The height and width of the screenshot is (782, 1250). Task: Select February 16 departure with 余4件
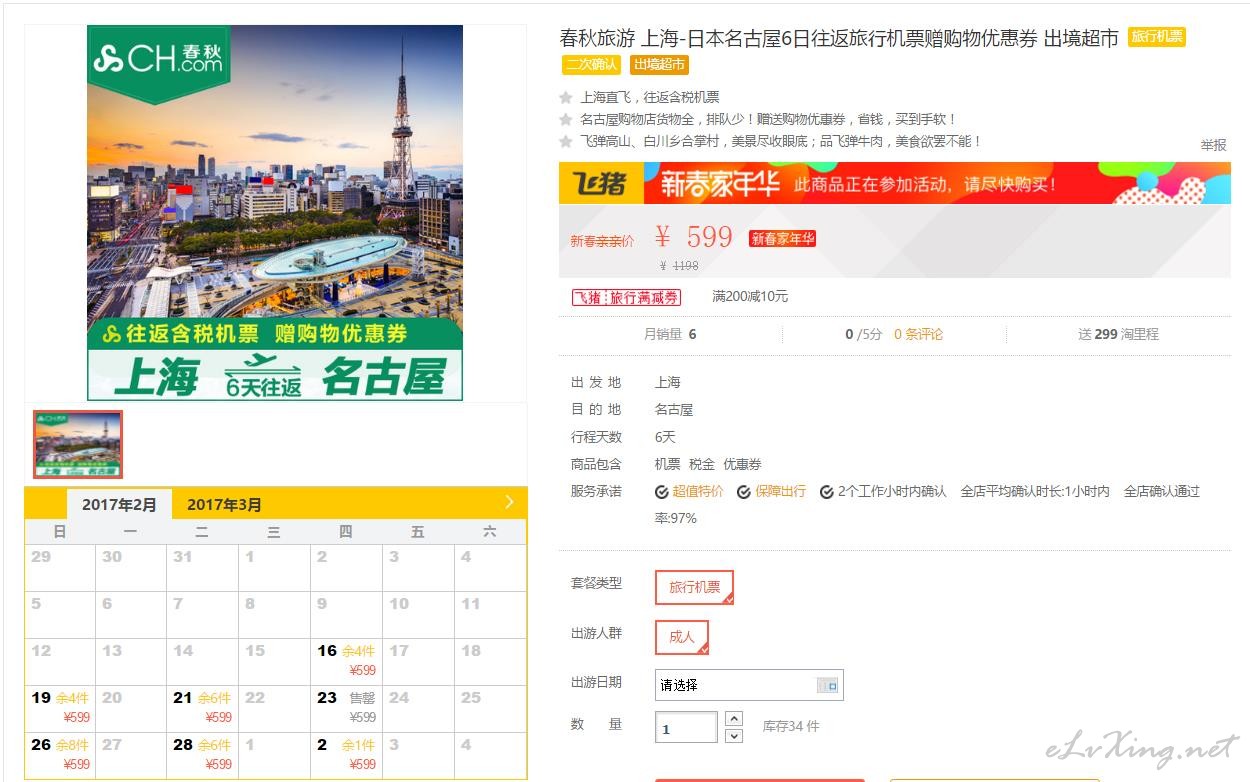346,660
